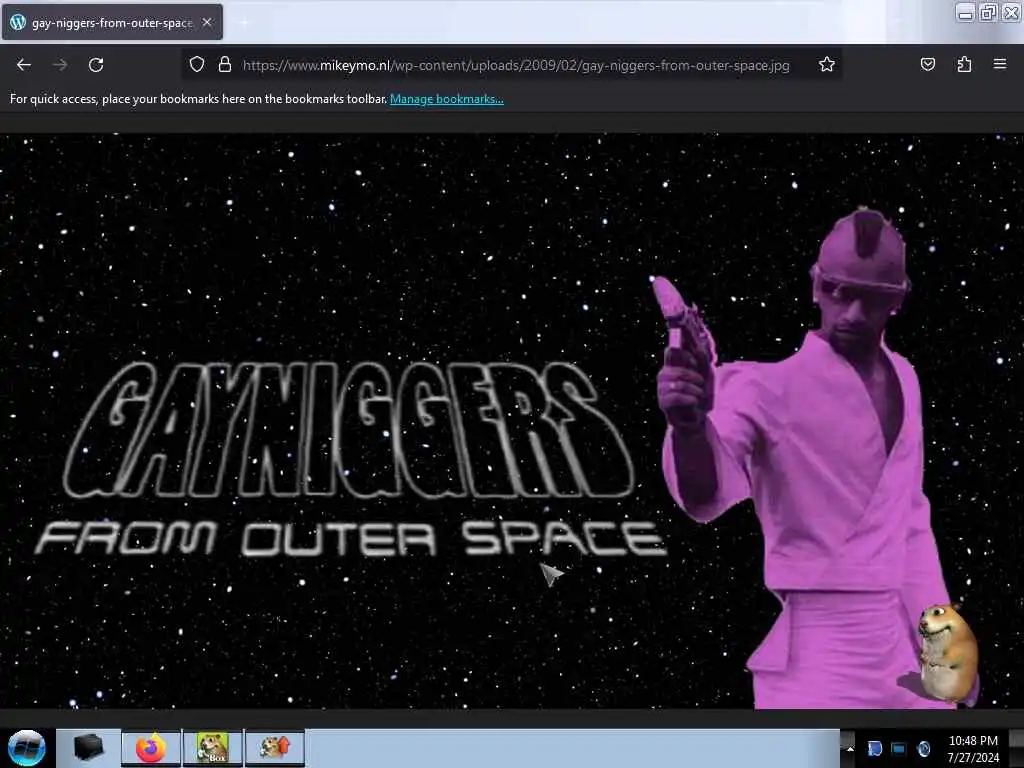Viewport: 1024px width, 768px height.
Task: Click the displayed space image
Action: click(x=512, y=421)
